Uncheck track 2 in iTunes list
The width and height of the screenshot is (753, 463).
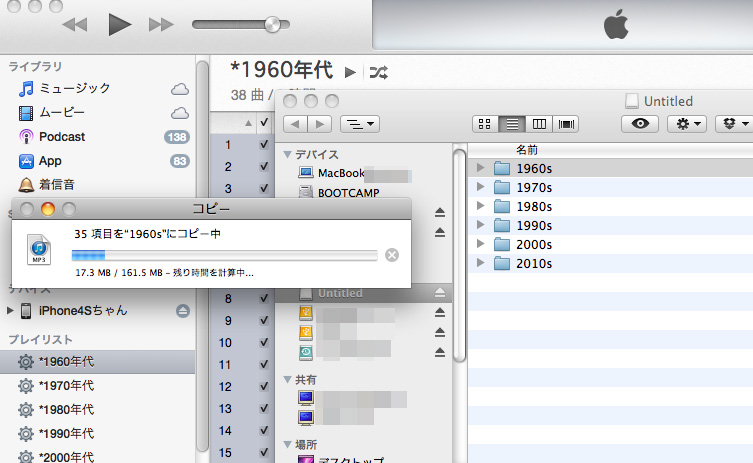coord(264,166)
